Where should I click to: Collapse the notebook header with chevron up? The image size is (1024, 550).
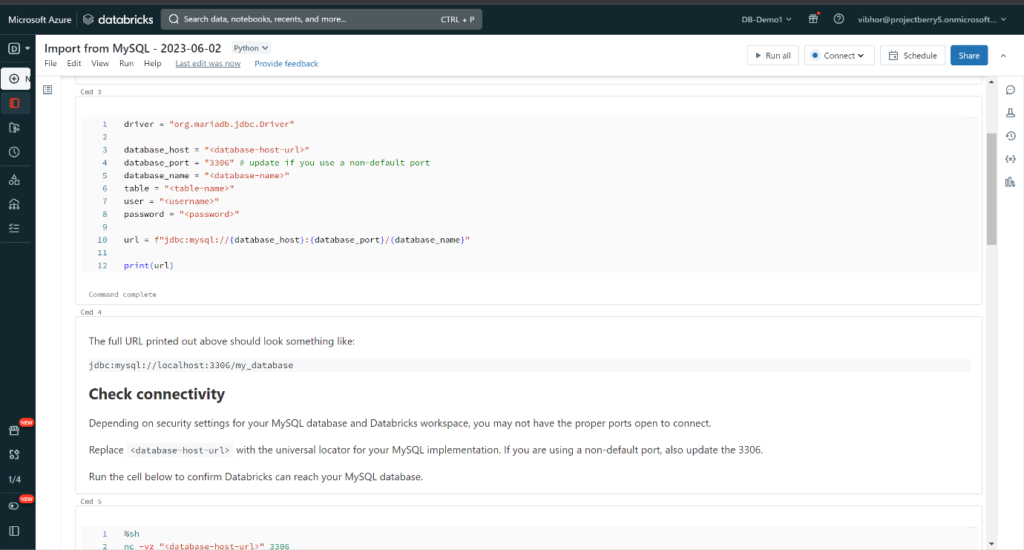pyautogui.click(x=1004, y=56)
